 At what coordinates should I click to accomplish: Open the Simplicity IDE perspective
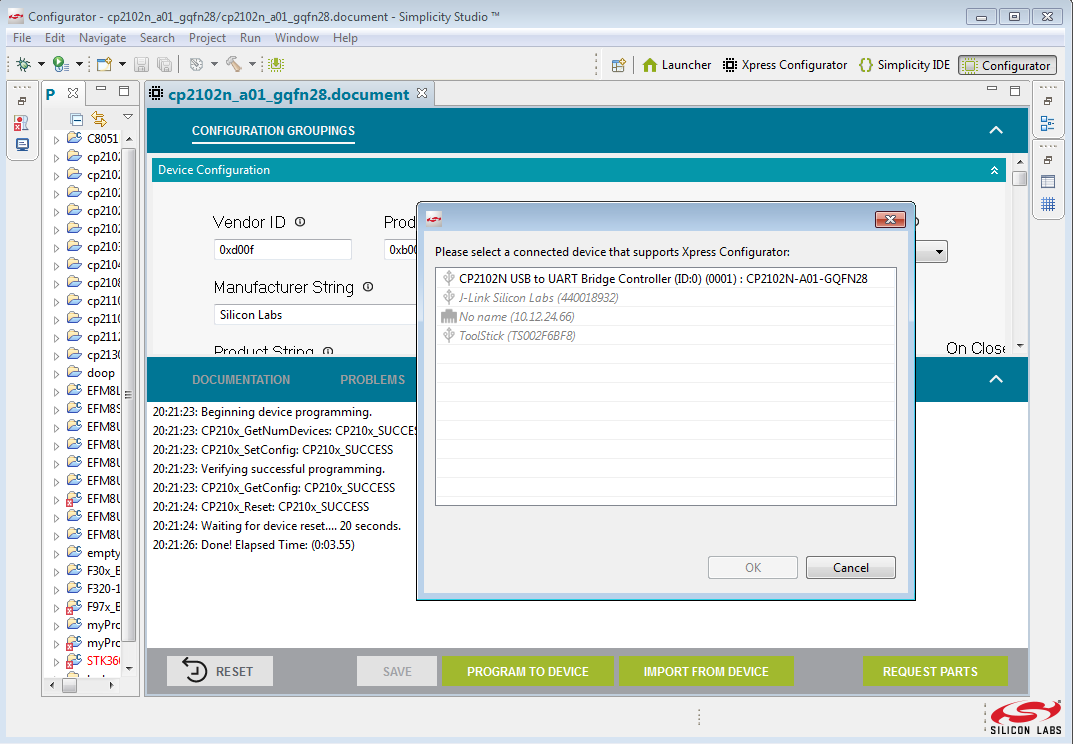[904, 64]
